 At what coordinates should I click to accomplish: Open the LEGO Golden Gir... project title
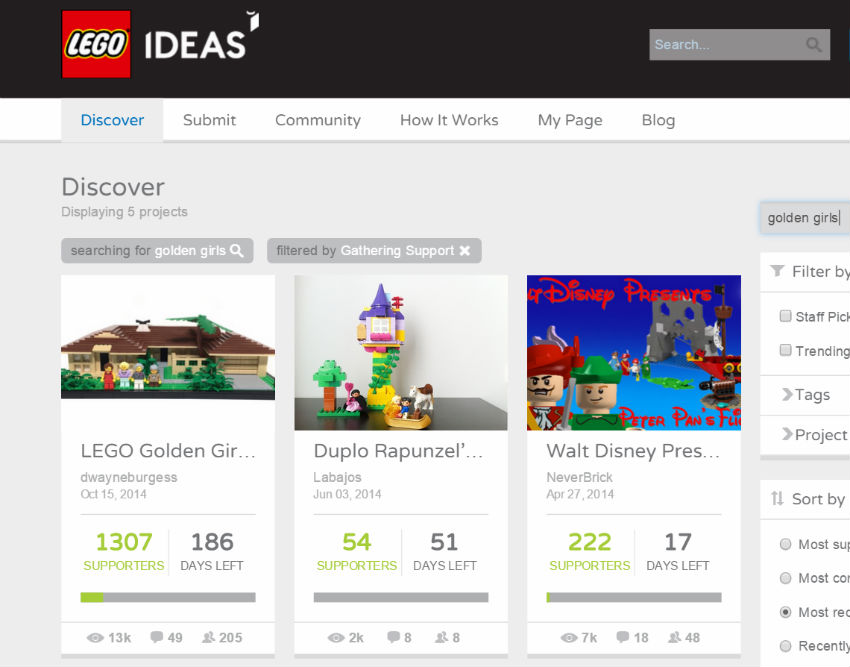coord(168,451)
